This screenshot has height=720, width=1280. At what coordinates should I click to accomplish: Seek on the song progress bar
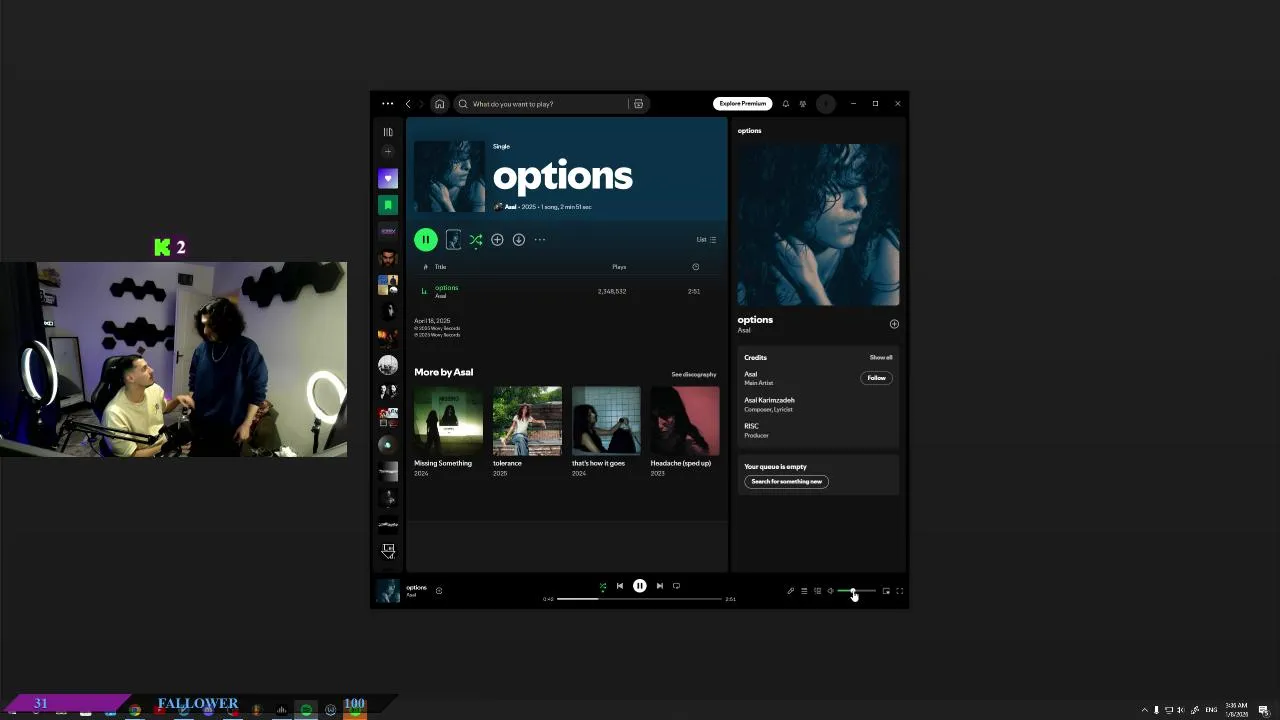point(639,599)
